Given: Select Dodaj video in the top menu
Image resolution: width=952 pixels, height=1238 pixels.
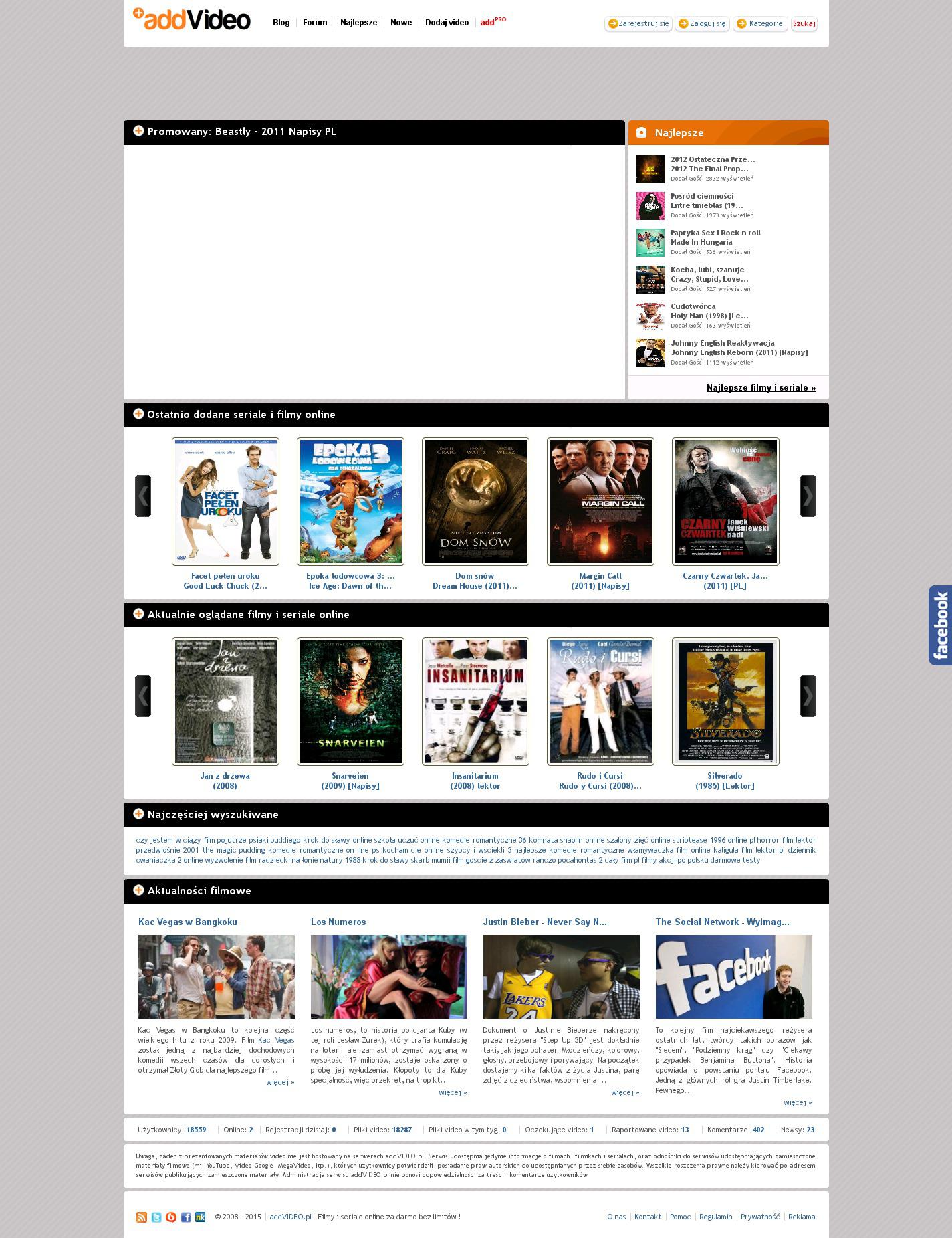Looking at the screenshot, I should tap(447, 23).
